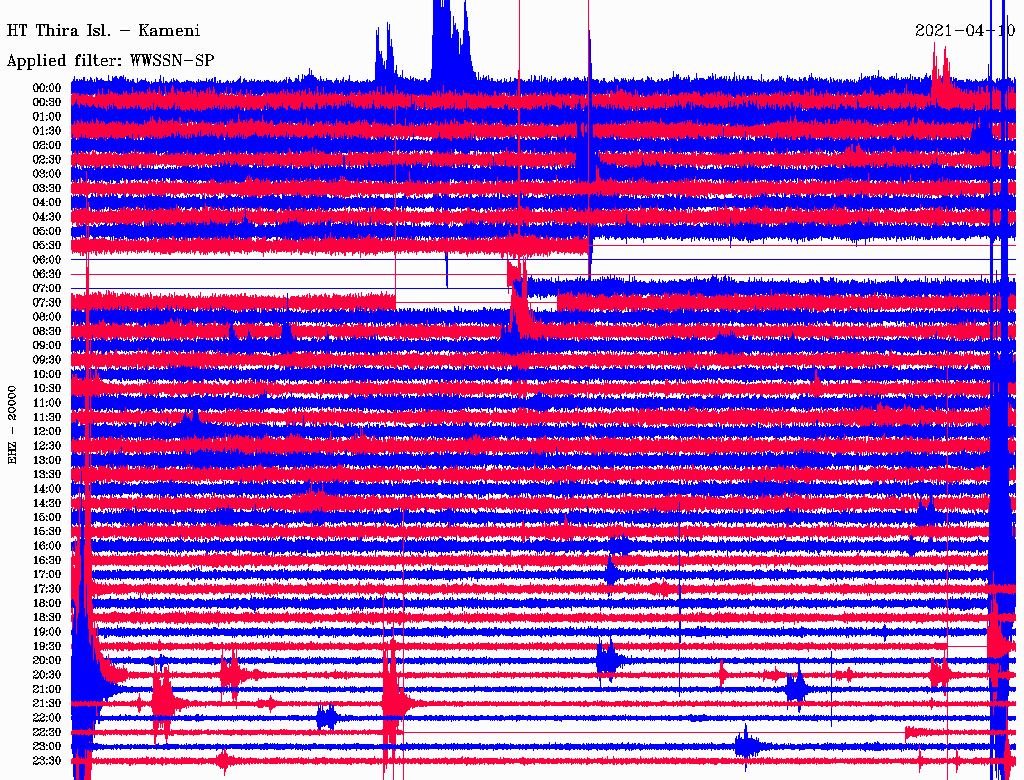
Task: Click the '15:00' time label
Action: [47, 517]
